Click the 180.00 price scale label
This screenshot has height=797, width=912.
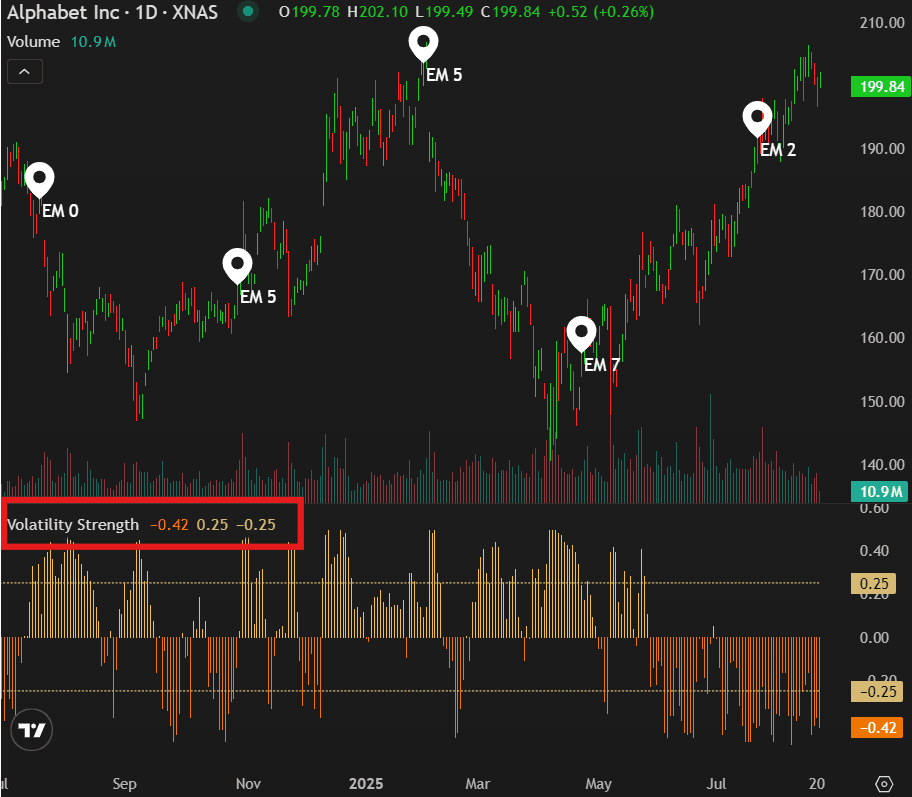(x=882, y=212)
